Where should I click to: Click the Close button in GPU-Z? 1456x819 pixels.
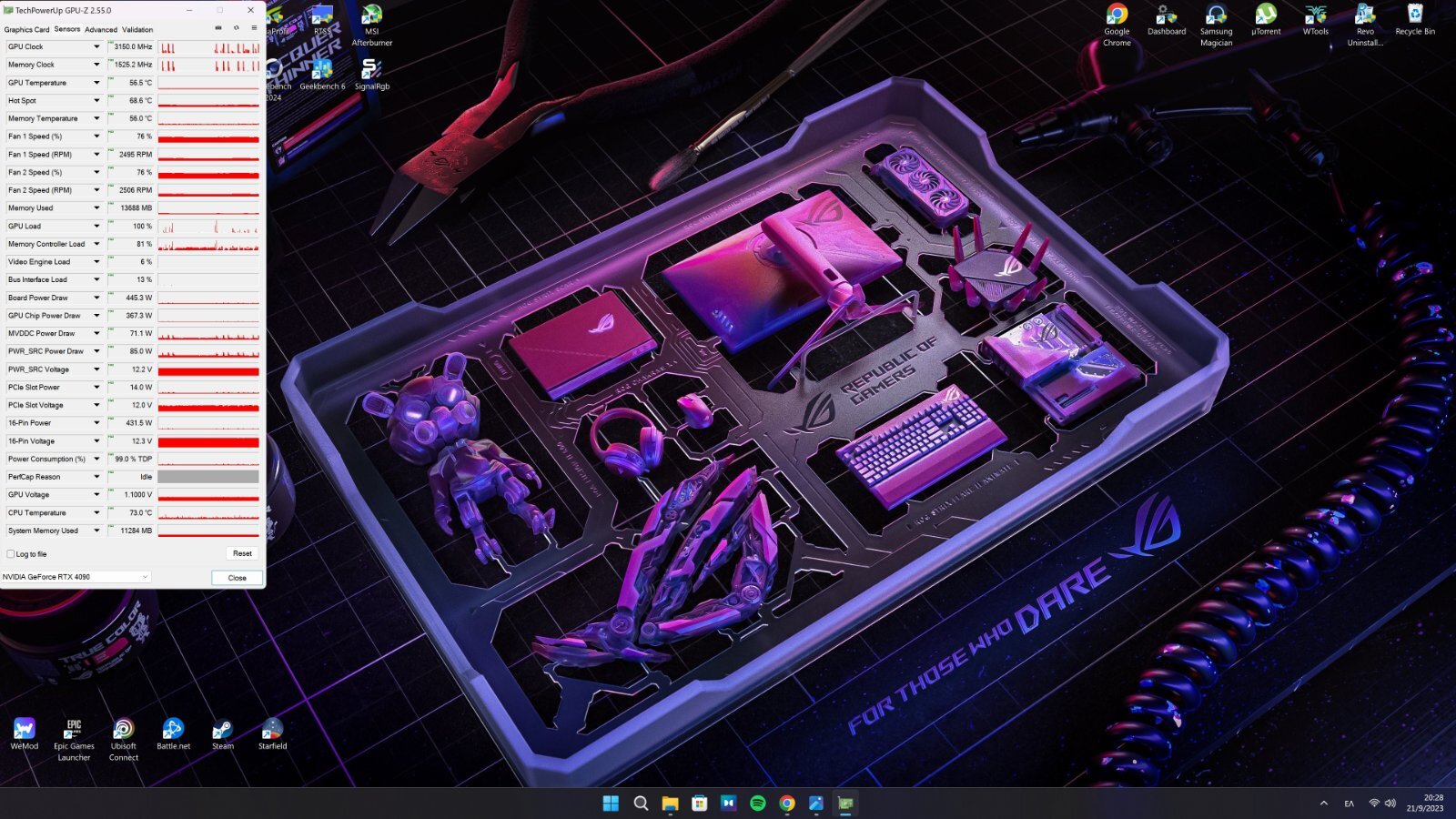tap(238, 578)
